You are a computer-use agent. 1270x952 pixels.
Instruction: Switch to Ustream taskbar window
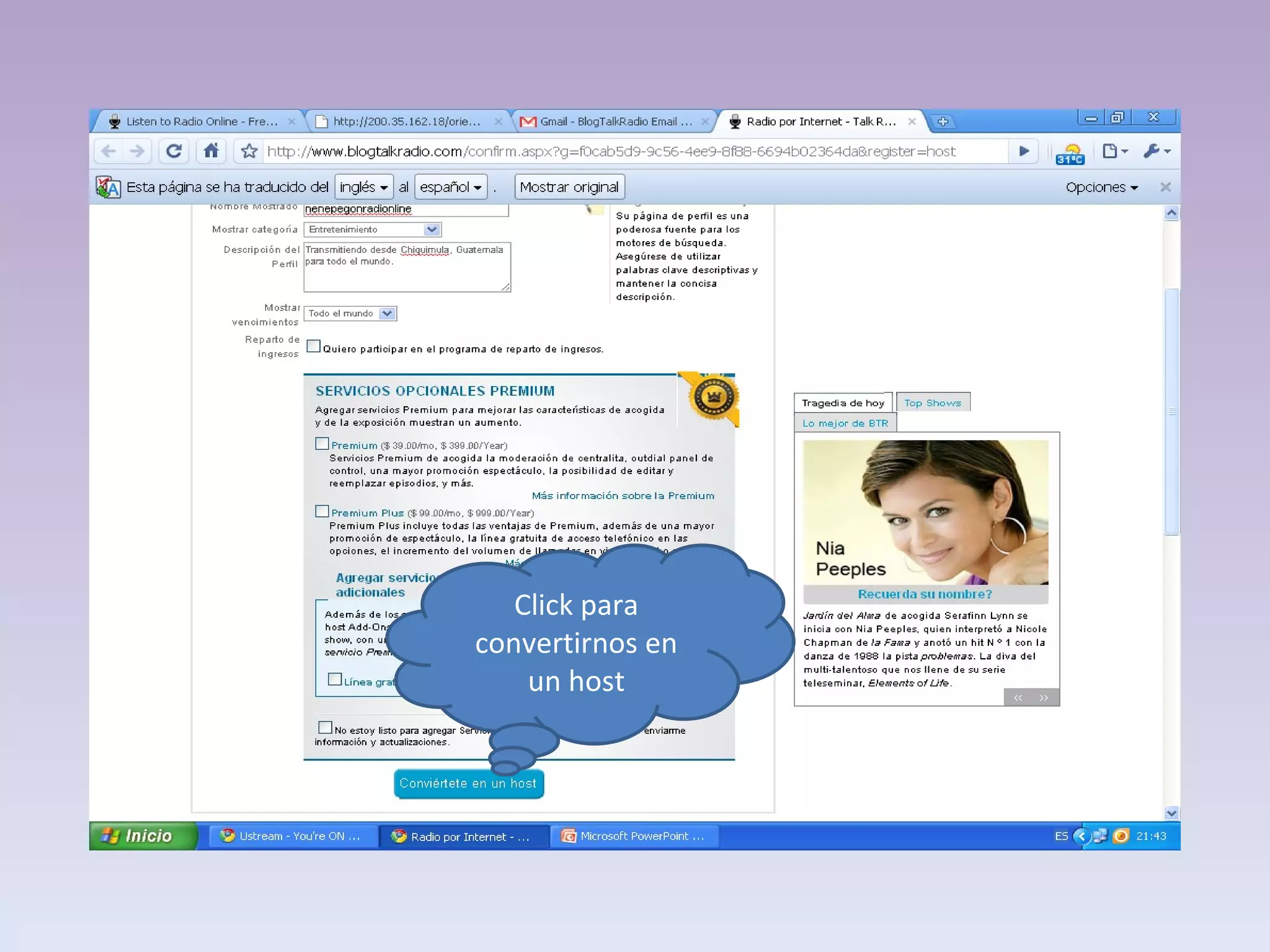click(x=292, y=836)
